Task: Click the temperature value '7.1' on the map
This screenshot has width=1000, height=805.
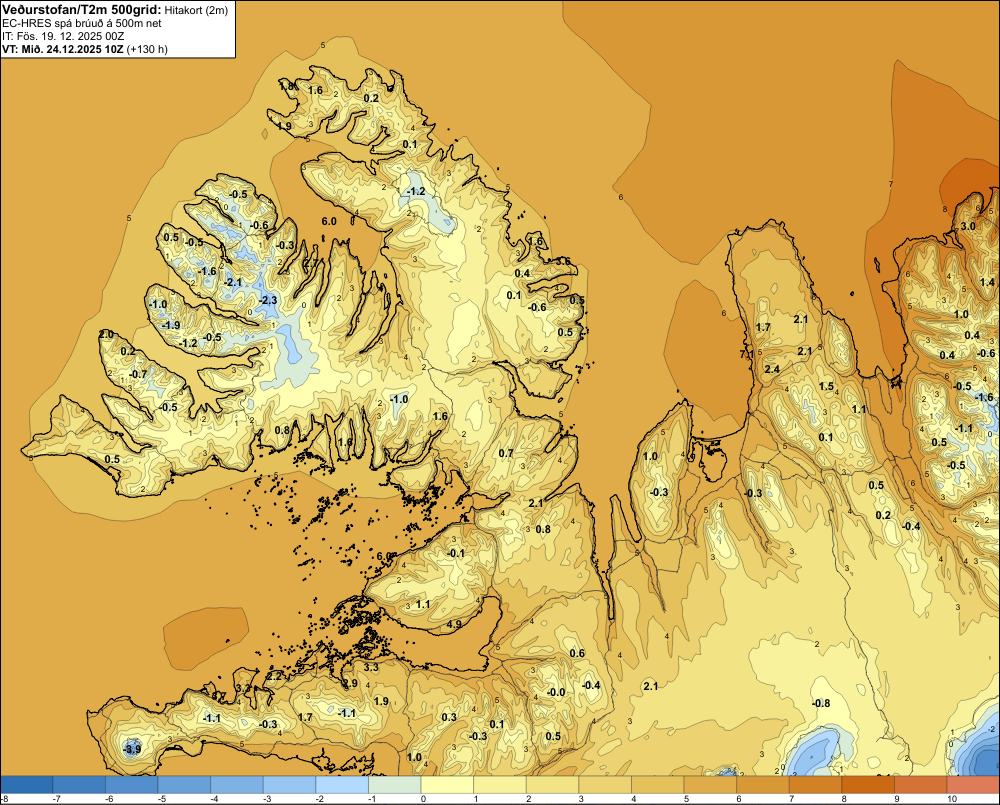Action: [746, 354]
